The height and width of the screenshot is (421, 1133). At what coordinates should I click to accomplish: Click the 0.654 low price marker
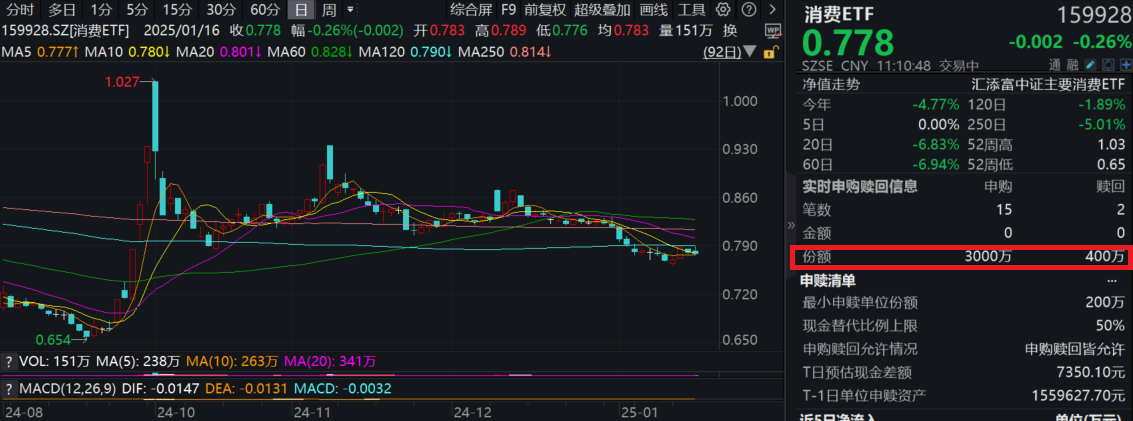(51, 339)
